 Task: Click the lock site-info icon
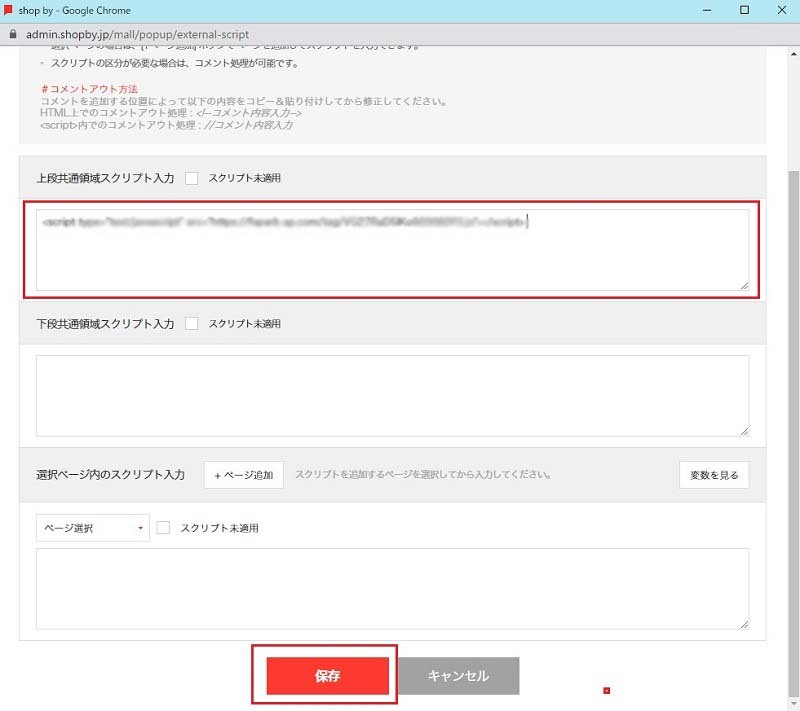(13, 34)
